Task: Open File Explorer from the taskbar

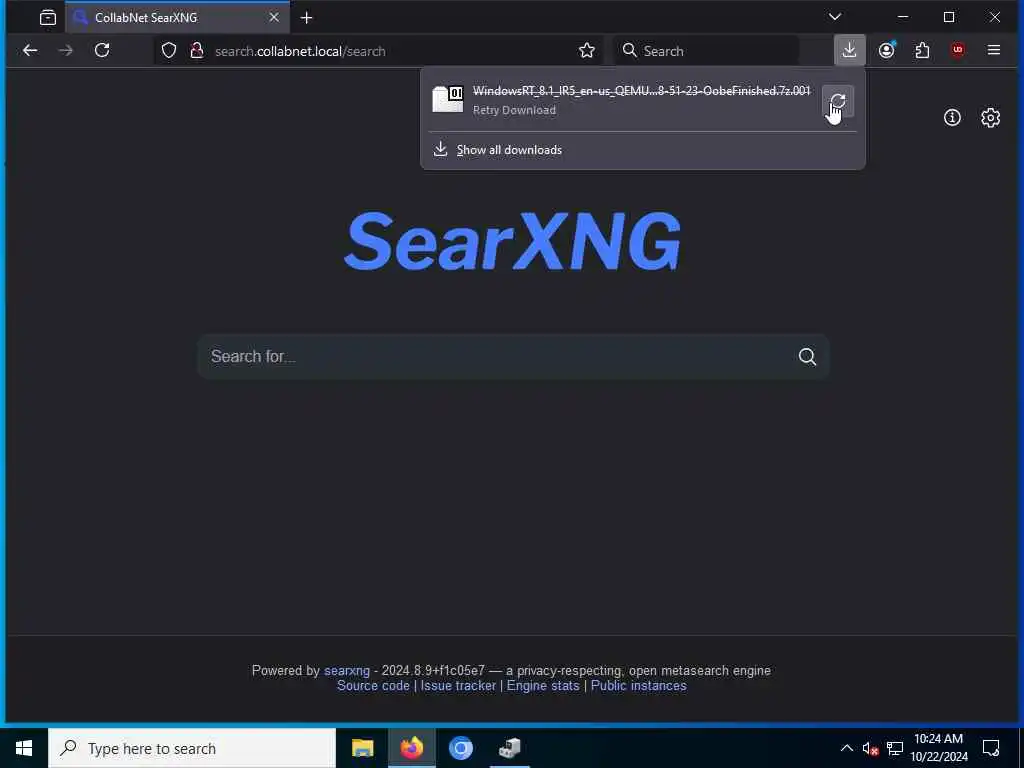Action: click(362, 748)
